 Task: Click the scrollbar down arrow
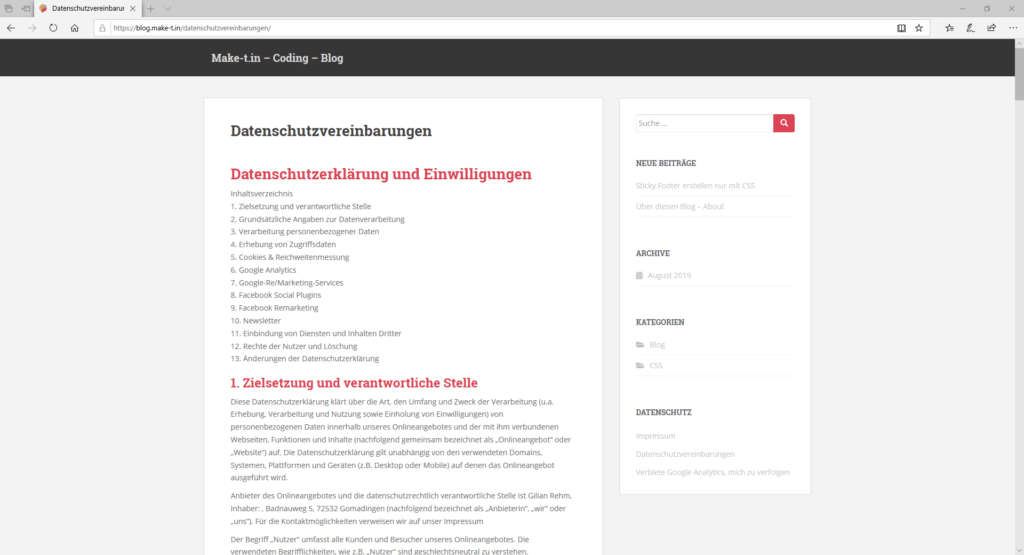coord(1019,550)
